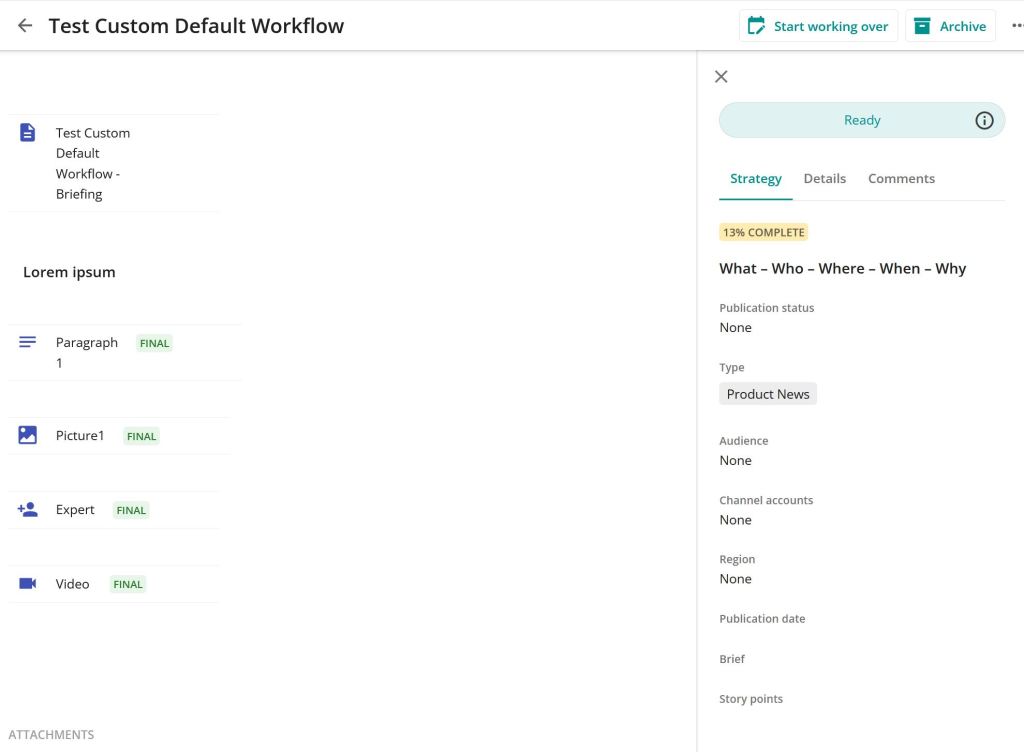Open the Comments tab

(901, 178)
